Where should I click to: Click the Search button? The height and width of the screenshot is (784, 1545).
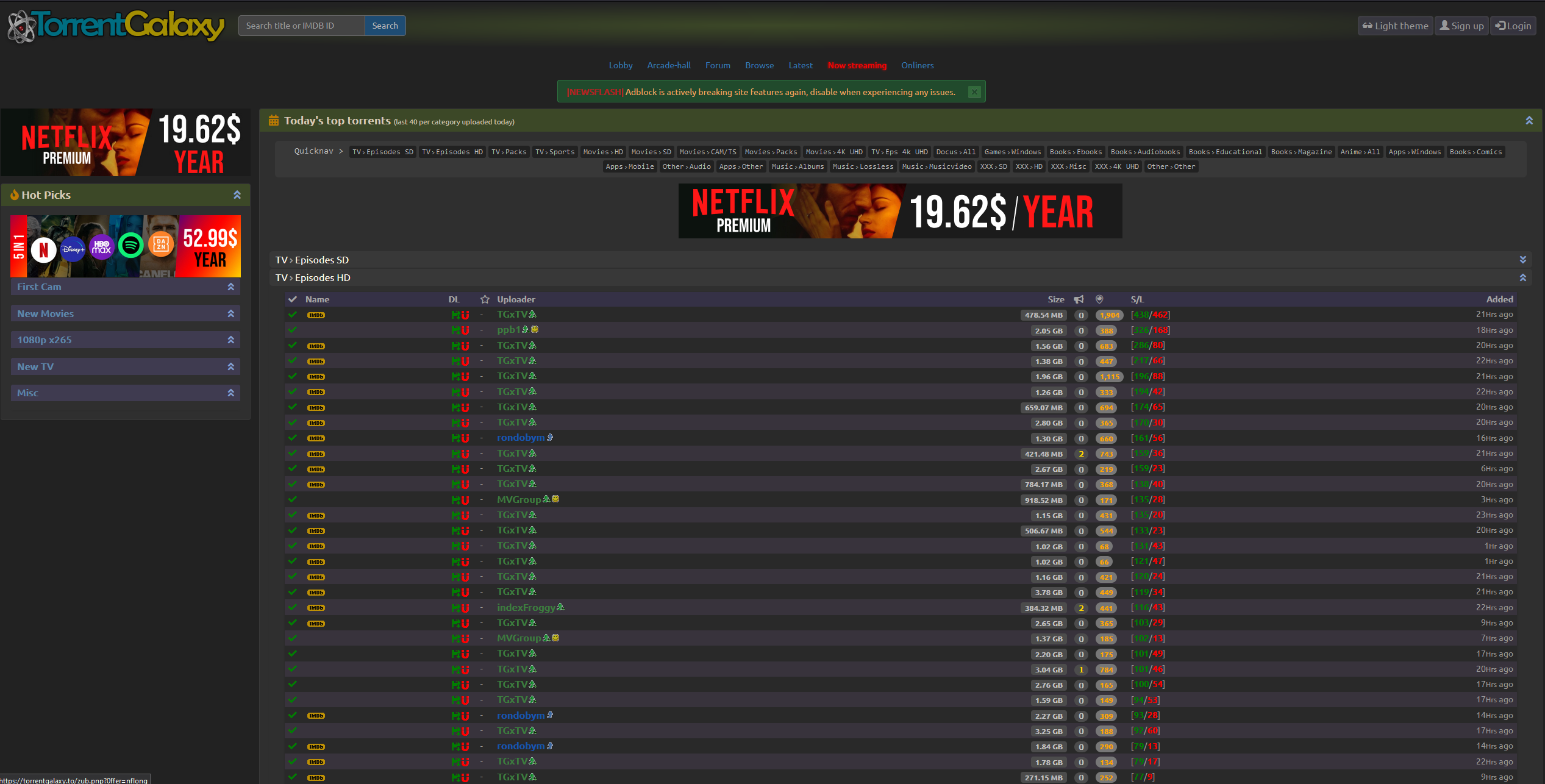pyautogui.click(x=385, y=26)
